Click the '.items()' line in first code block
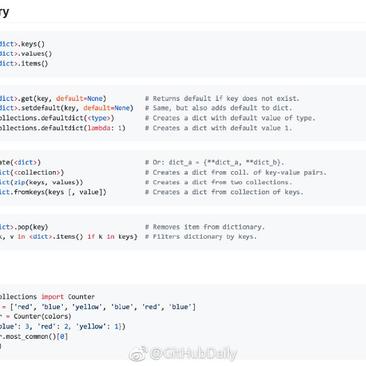Viewport: 366px width, 366px height. click(24, 63)
